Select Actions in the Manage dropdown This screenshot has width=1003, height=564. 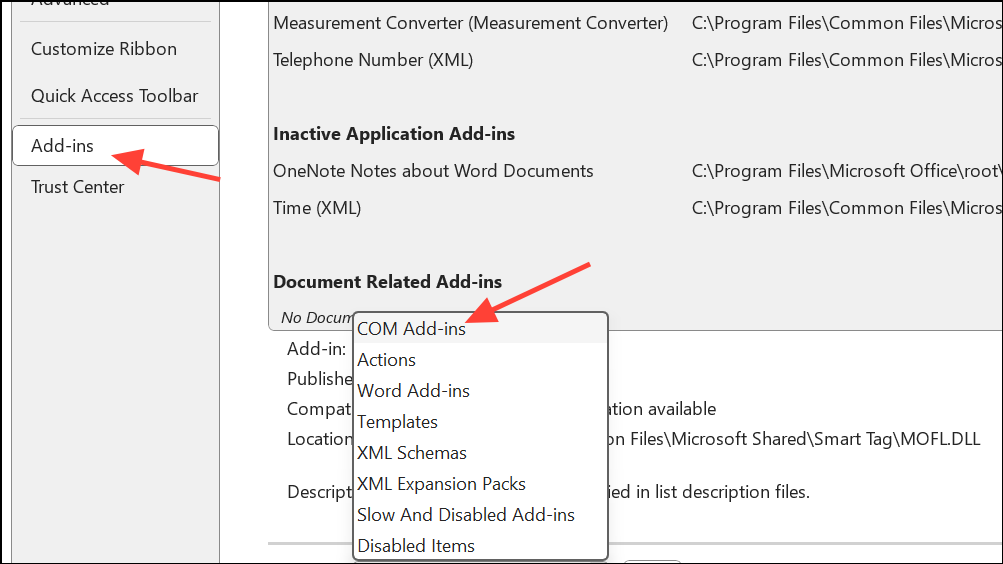point(386,360)
